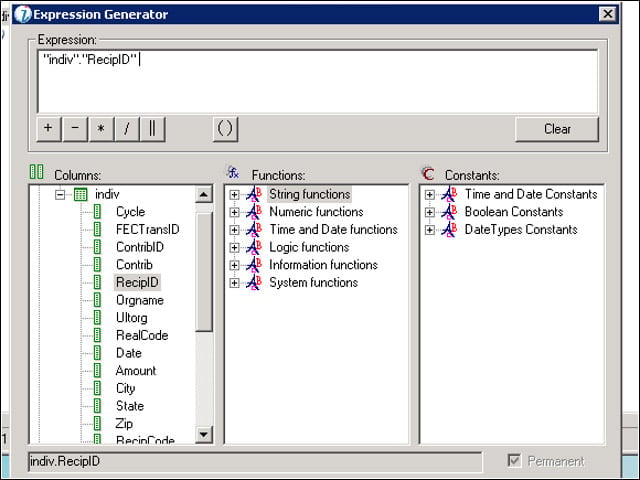
Task: Expand the DateTypes Constants node
Action: pos(429,230)
